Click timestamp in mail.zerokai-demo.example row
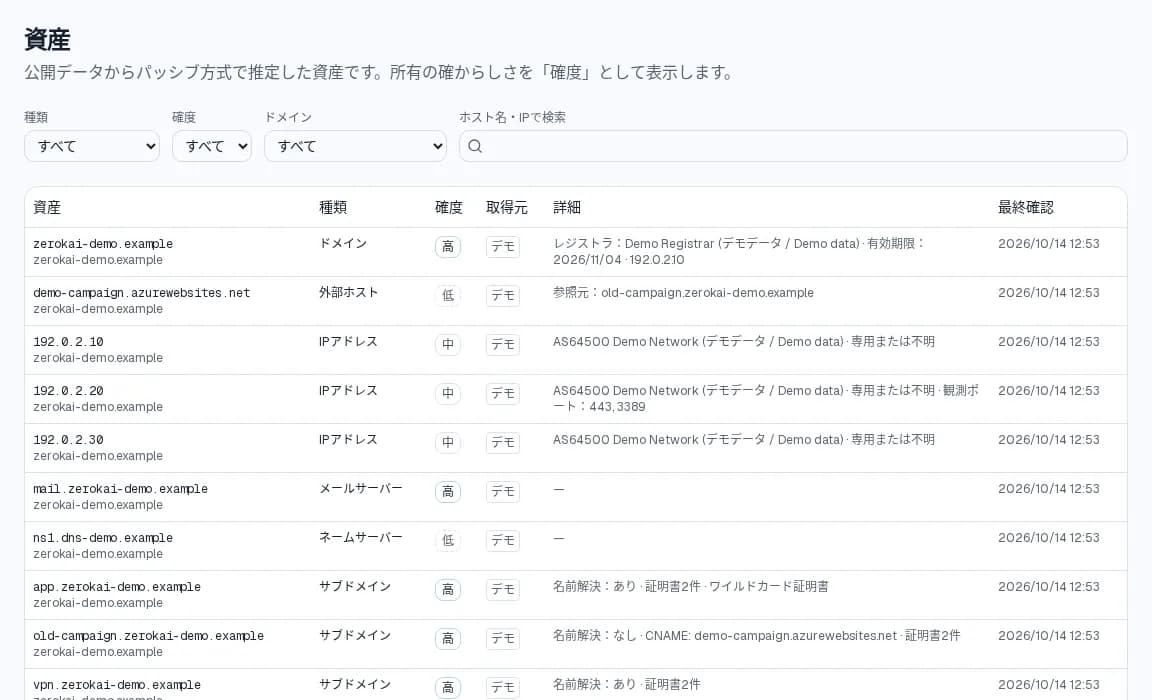The width and height of the screenshot is (1152, 700). [x=1048, y=489]
